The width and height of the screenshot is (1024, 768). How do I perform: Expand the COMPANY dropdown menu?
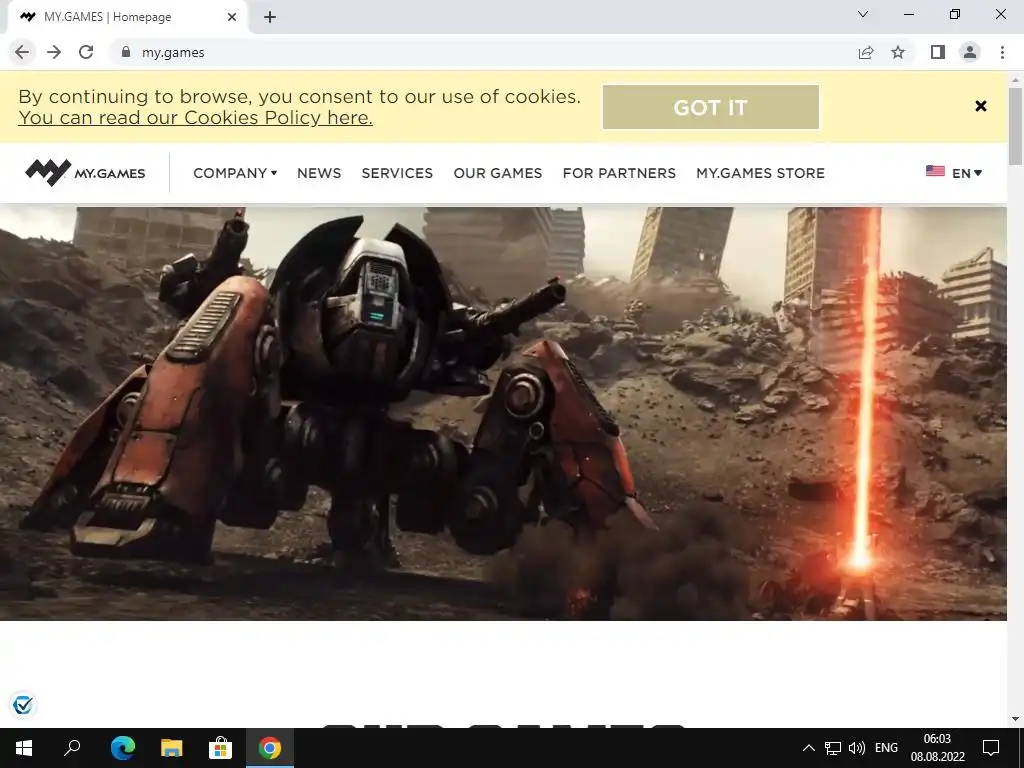point(235,173)
